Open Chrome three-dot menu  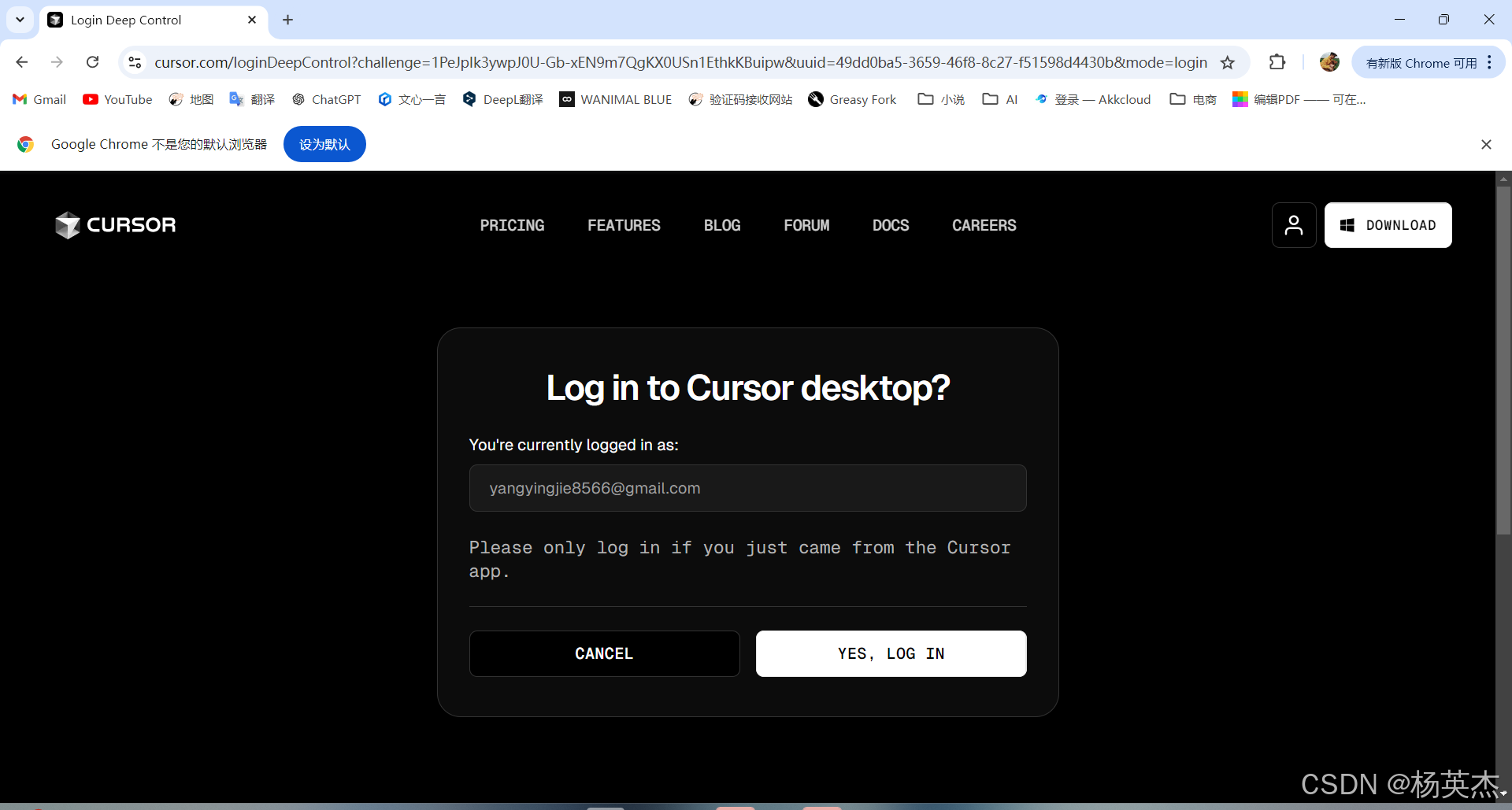1490,62
